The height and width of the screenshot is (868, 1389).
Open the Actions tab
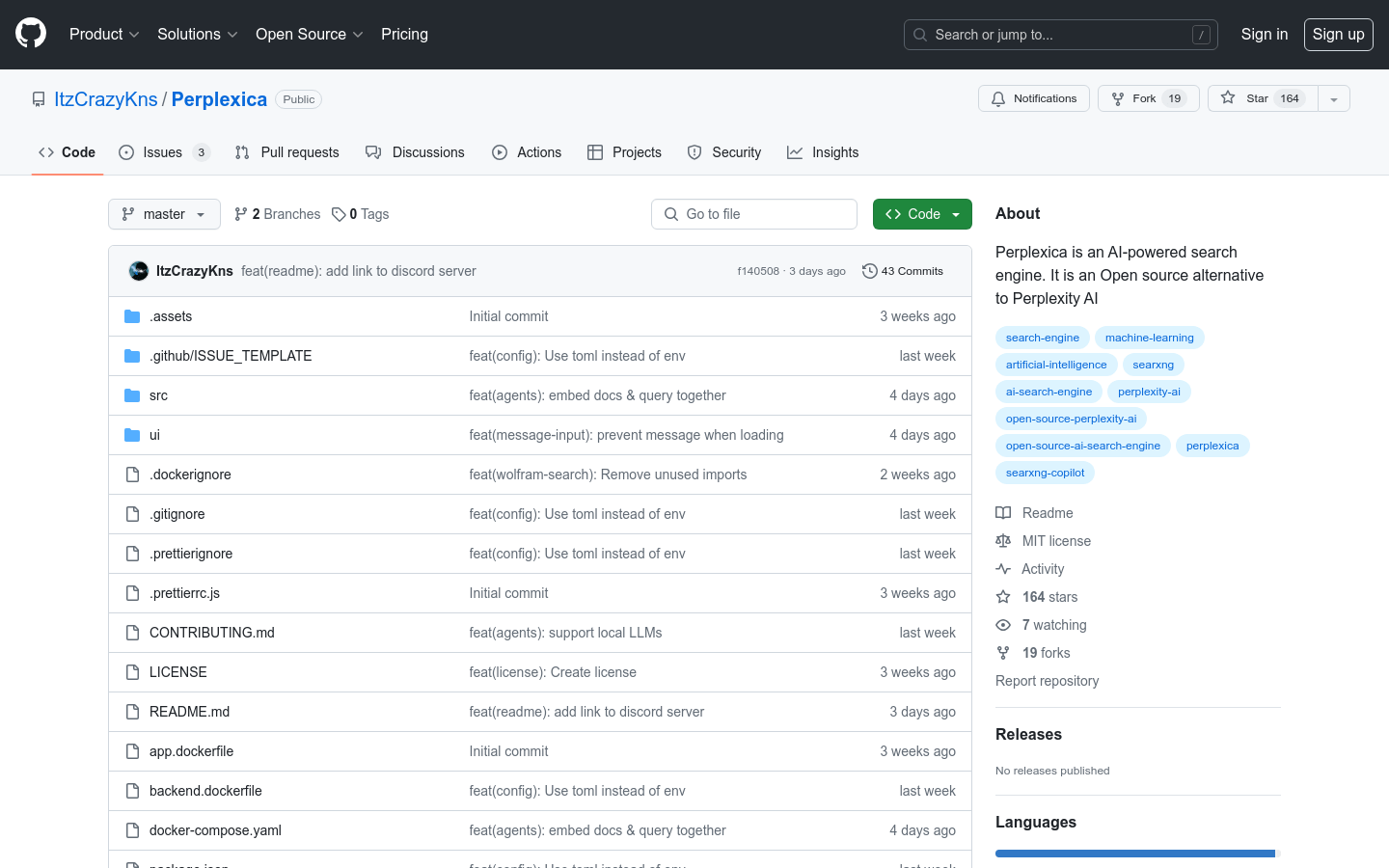pos(527,152)
